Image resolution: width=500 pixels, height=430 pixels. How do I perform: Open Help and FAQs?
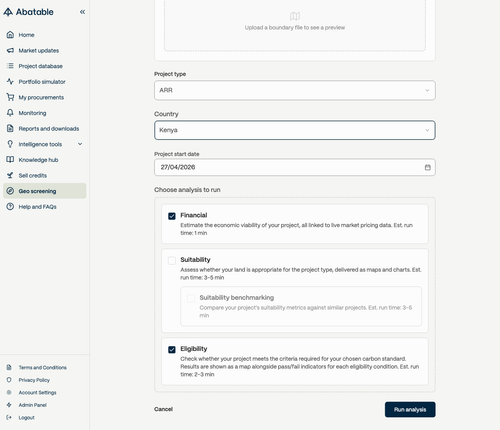[45, 207]
